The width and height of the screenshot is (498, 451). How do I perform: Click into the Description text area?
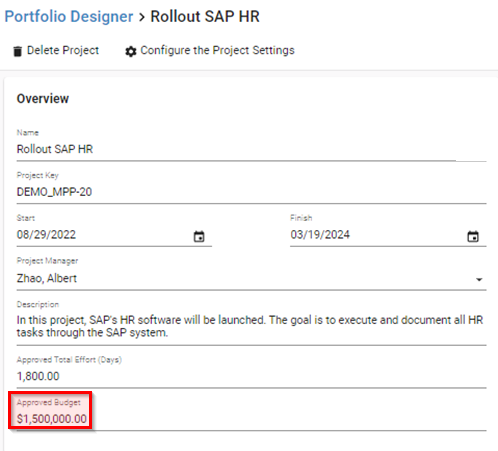pyautogui.click(x=251, y=326)
